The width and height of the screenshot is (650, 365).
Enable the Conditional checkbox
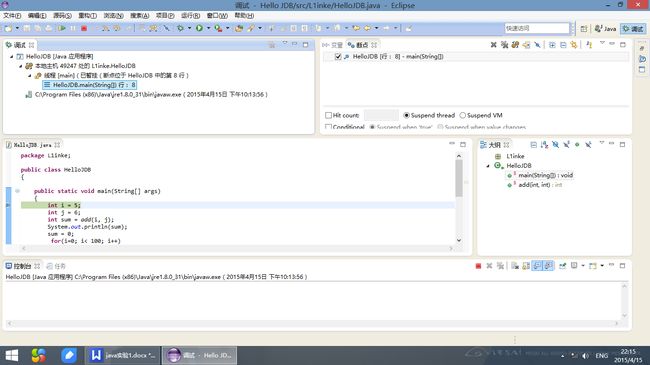click(328, 127)
